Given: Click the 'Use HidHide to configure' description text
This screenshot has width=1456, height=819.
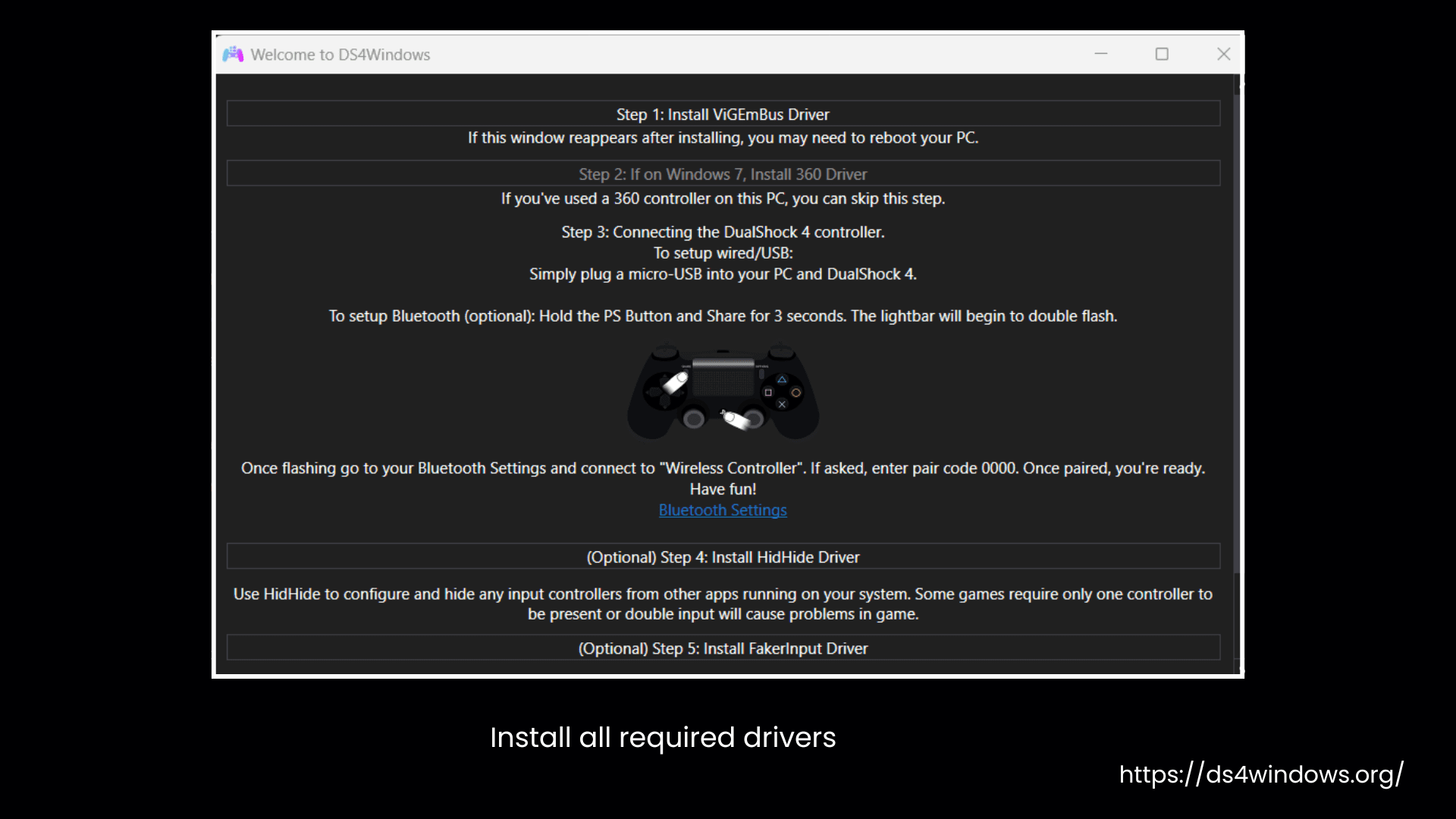Looking at the screenshot, I should 723,604.
